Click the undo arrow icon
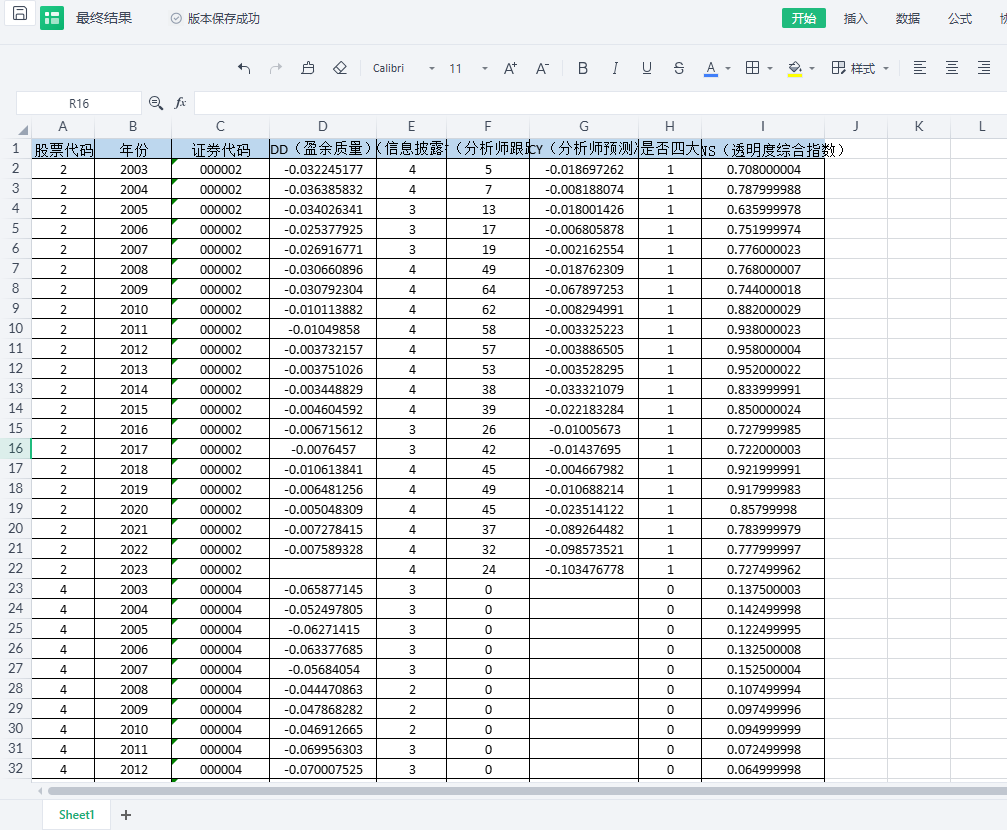1007x830 pixels. [244, 68]
